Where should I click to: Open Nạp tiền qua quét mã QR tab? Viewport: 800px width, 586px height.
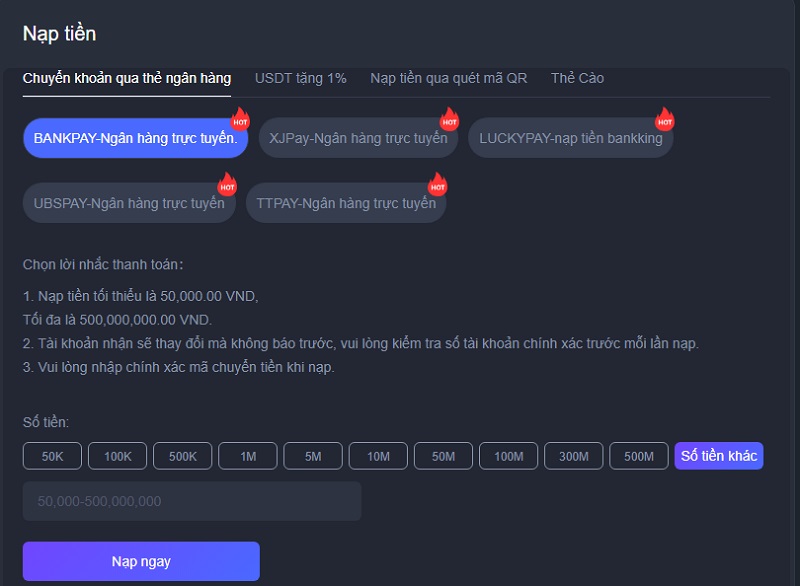click(x=448, y=78)
